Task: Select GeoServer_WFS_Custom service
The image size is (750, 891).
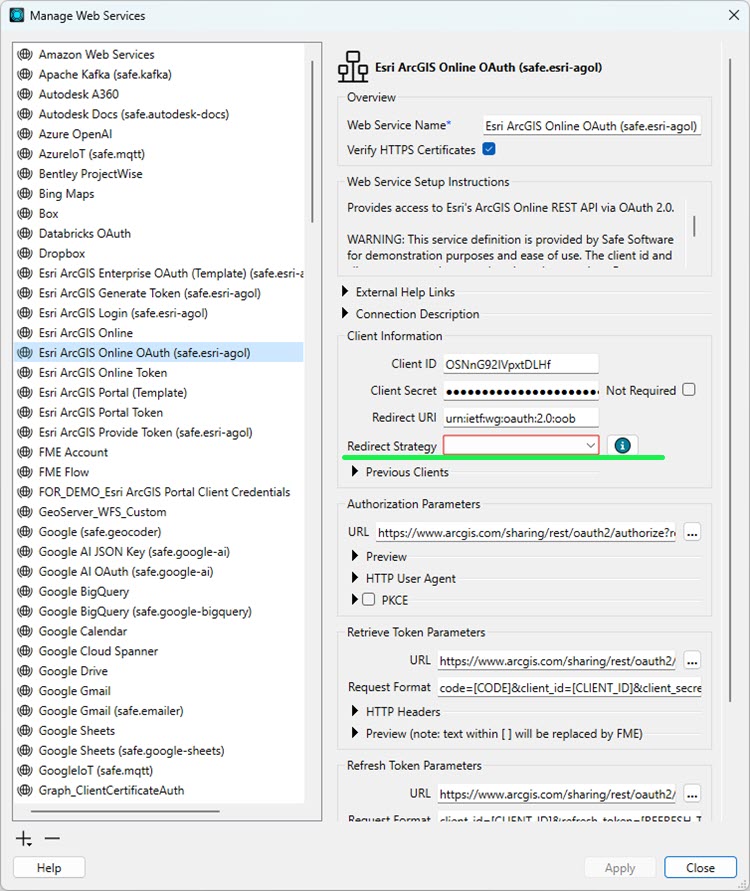Action: [159, 512]
